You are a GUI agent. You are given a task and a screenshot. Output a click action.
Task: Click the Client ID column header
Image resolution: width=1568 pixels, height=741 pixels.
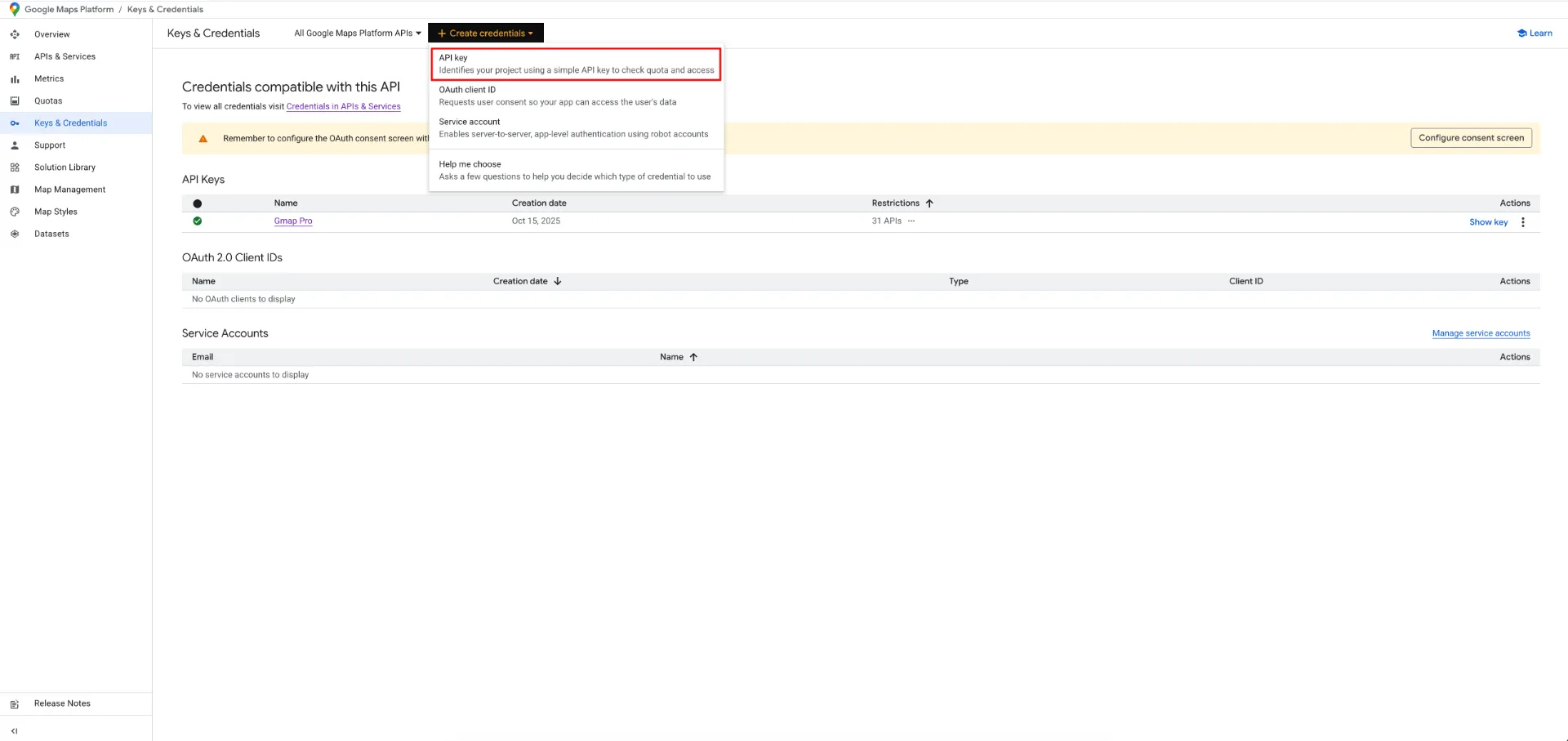coord(1245,281)
